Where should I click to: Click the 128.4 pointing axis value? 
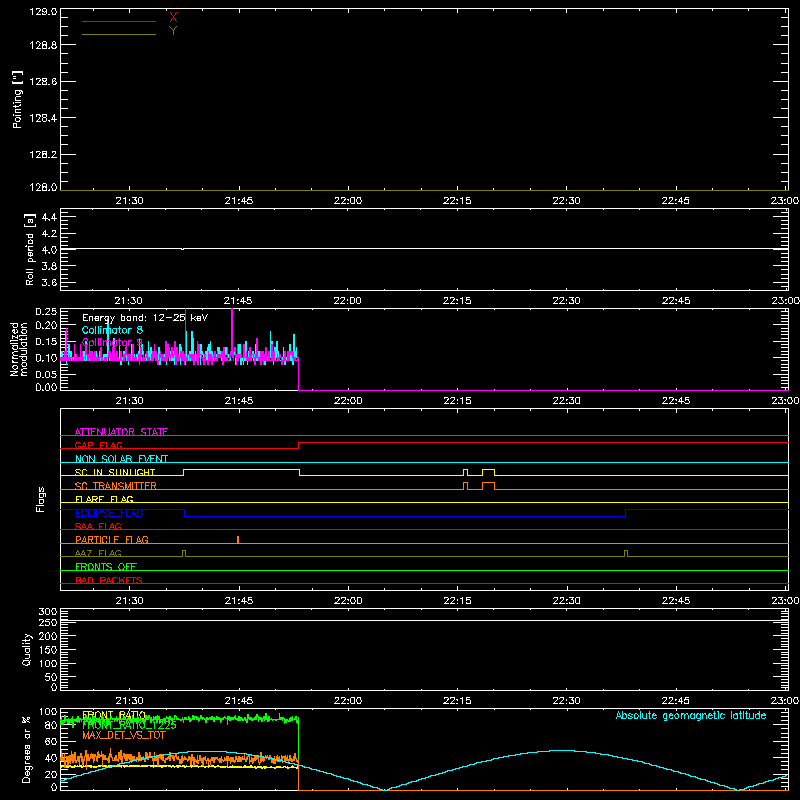click(x=43, y=118)
